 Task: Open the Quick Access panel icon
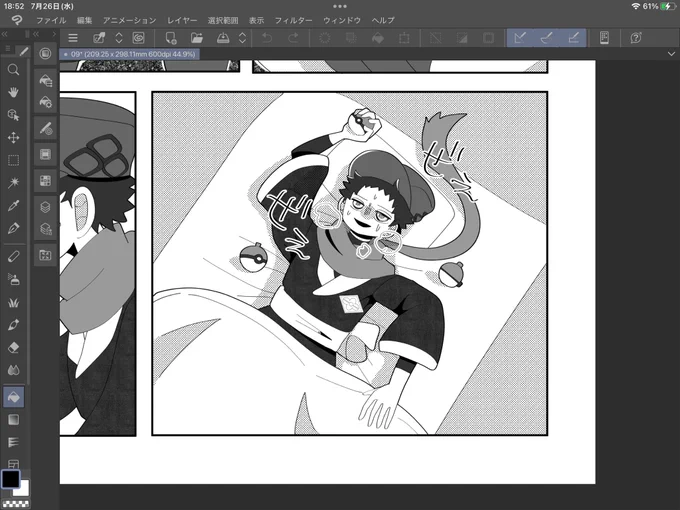point(45,54)
